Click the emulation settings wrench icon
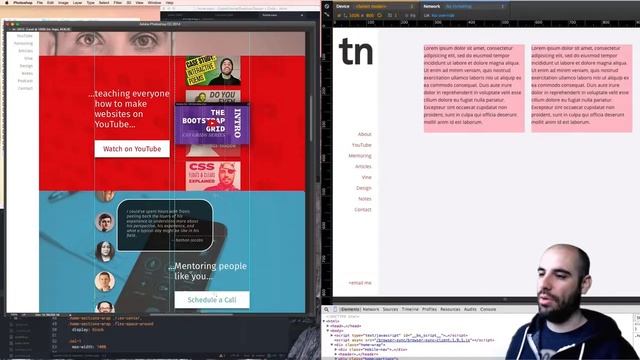Viewport: 640px width, 360px height. (327, 14)
